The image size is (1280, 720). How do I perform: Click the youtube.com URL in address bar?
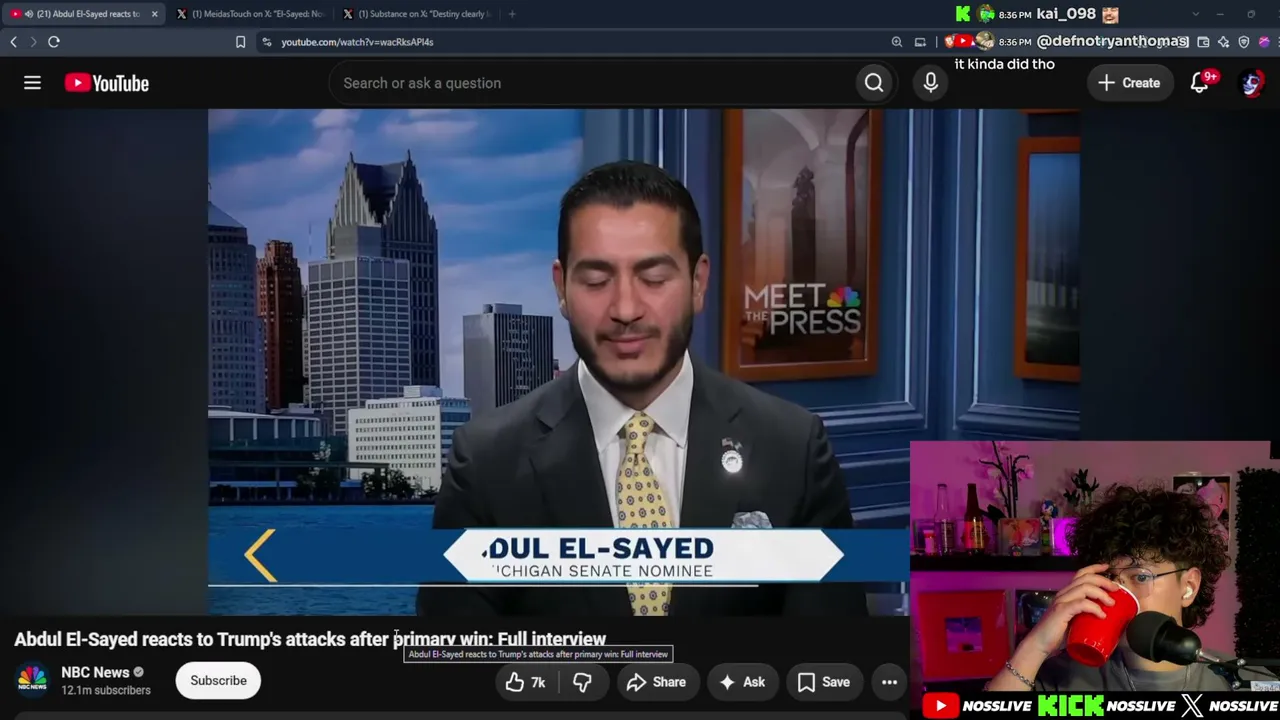point(357,42)
